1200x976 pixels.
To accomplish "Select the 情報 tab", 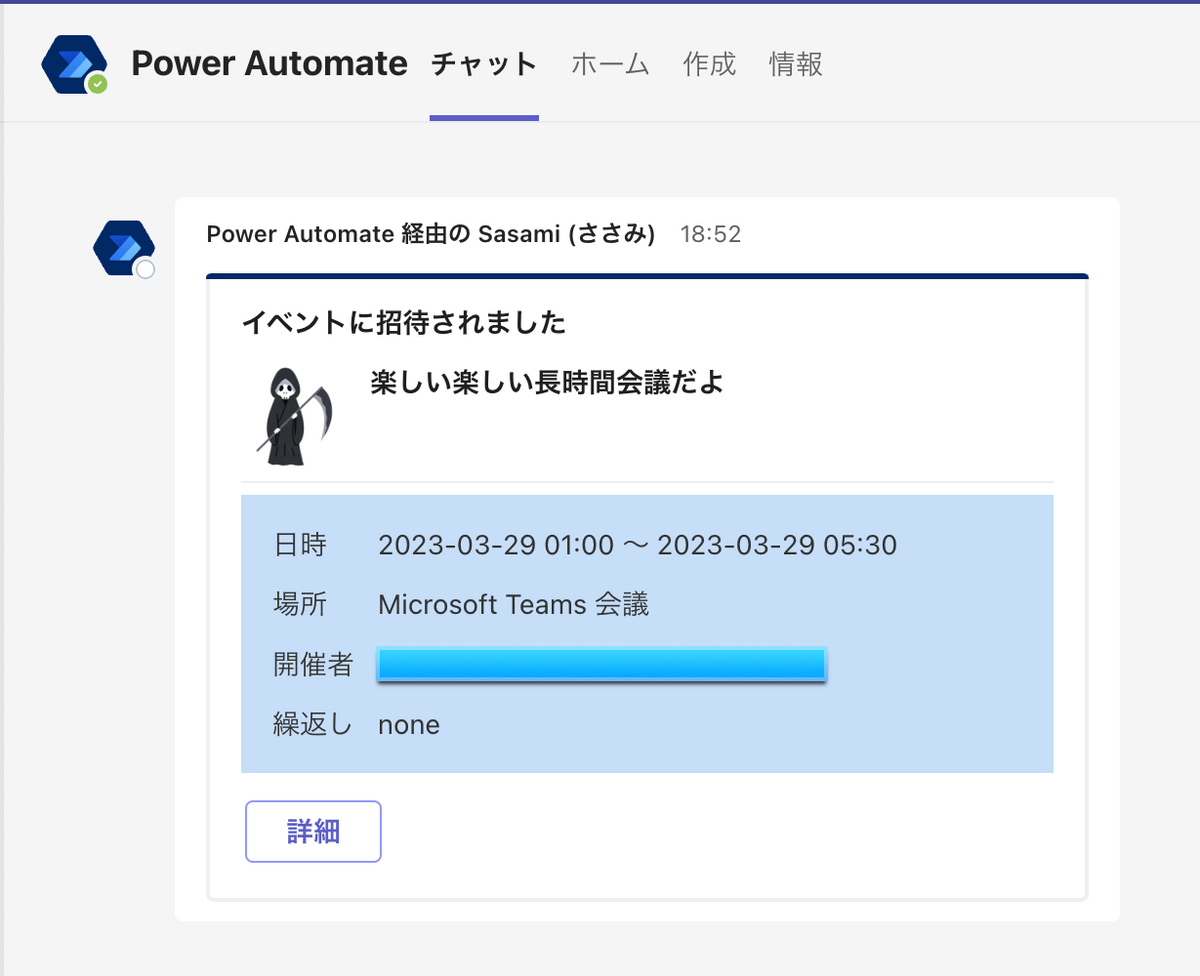I will (794, 64).
